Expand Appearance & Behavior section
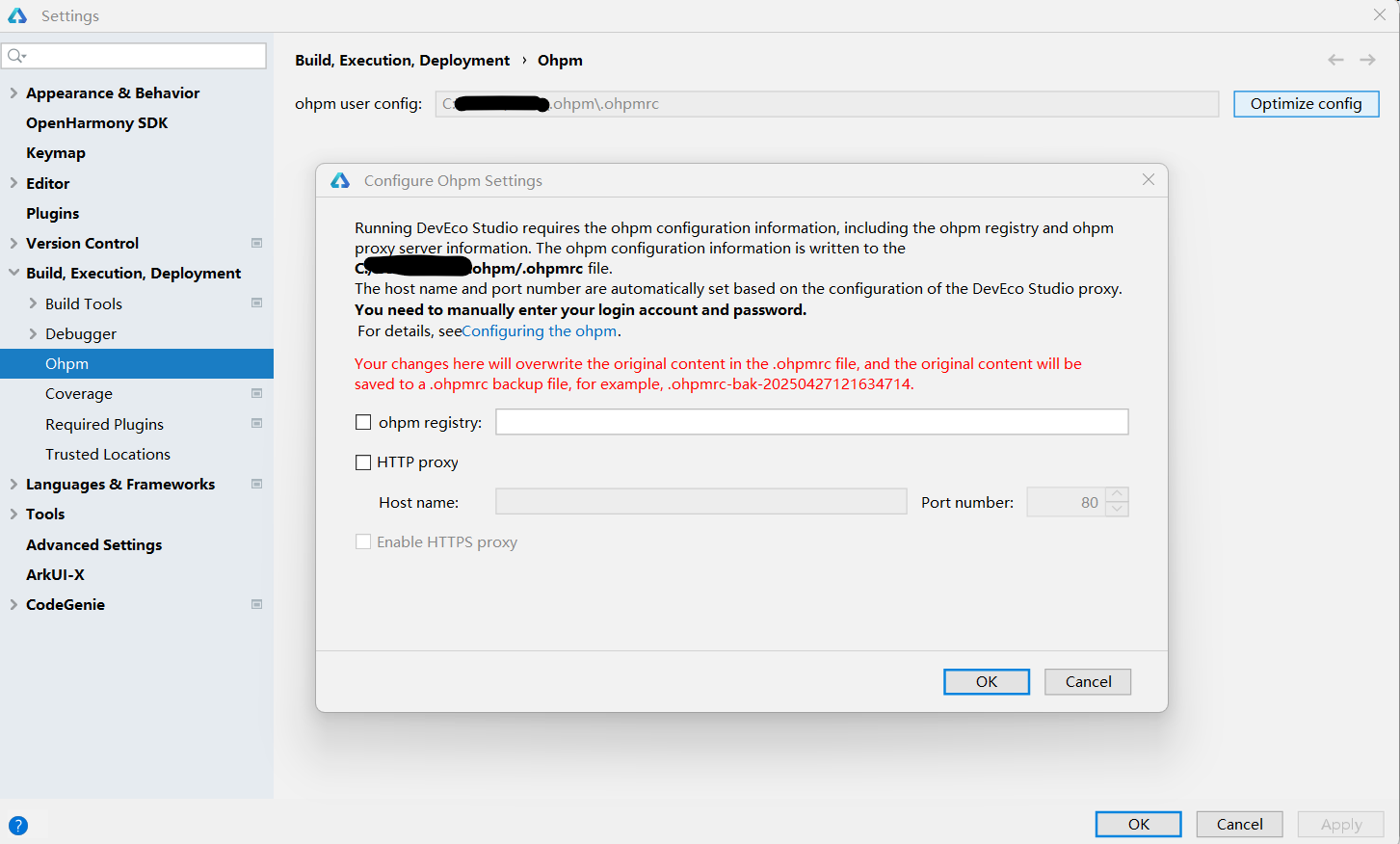The image size is (1400, 844). tap(13, 92)
